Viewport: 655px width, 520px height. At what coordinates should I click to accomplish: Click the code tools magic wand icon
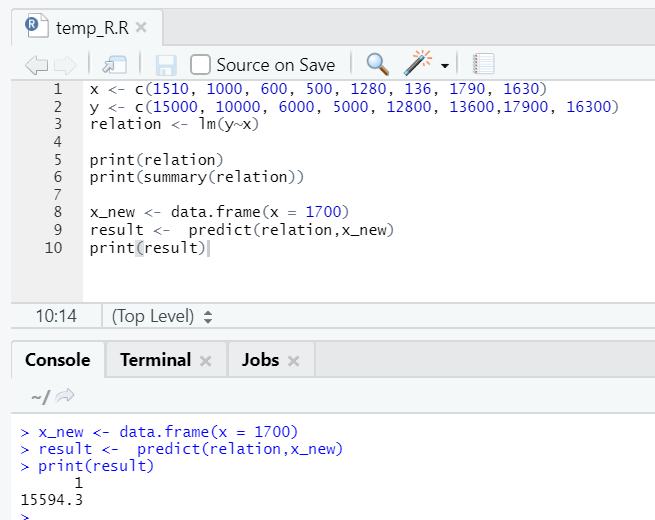click(x=417, y=64)
